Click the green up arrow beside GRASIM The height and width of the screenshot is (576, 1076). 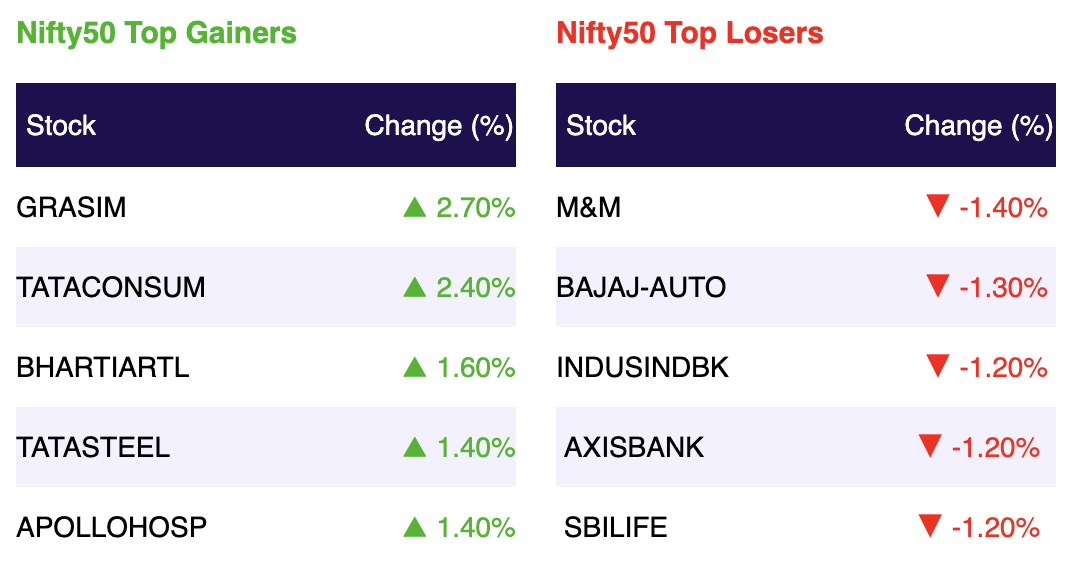point(414,207)
